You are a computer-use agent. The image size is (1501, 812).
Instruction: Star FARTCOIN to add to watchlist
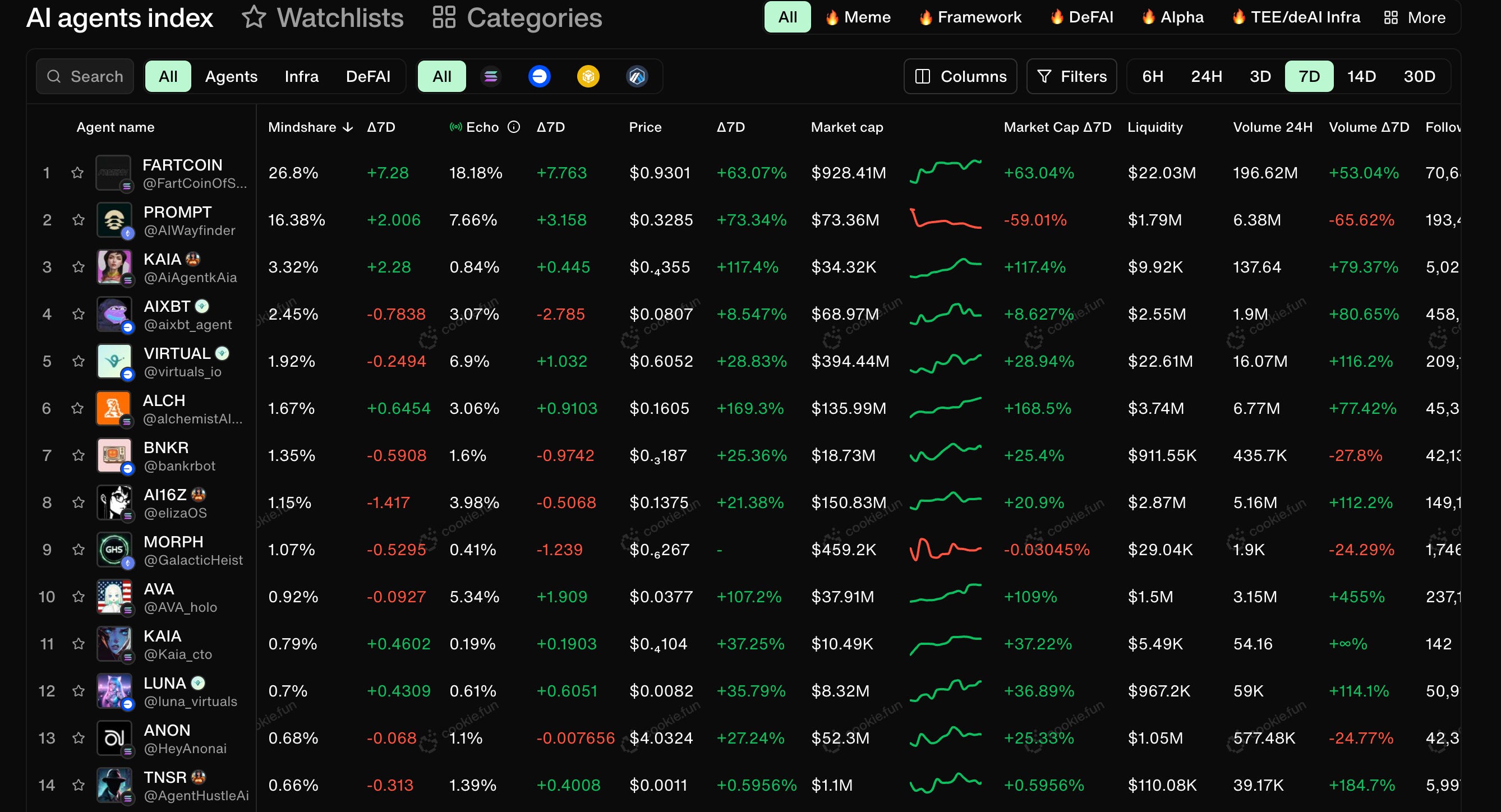(x=77, y=172)
